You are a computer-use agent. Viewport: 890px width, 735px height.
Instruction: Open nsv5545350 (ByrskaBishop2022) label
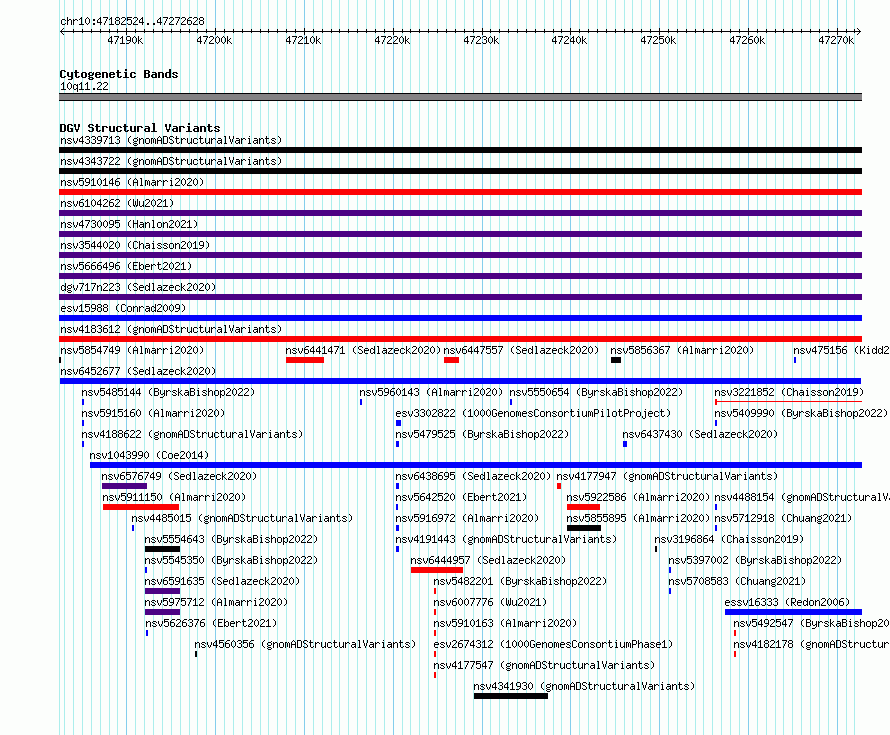(x=231, y=560)
